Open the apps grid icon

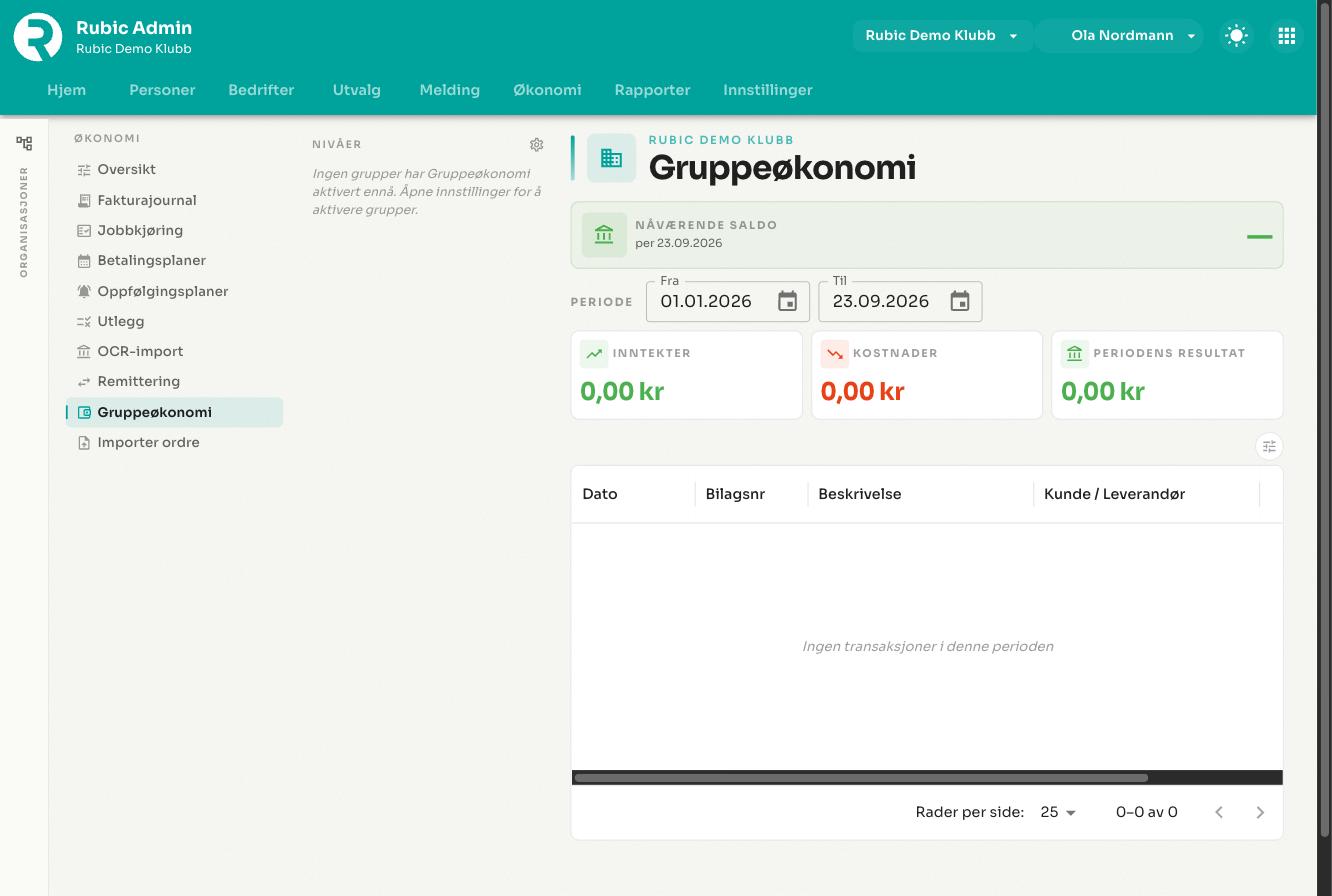click(x=1287, y=36)
